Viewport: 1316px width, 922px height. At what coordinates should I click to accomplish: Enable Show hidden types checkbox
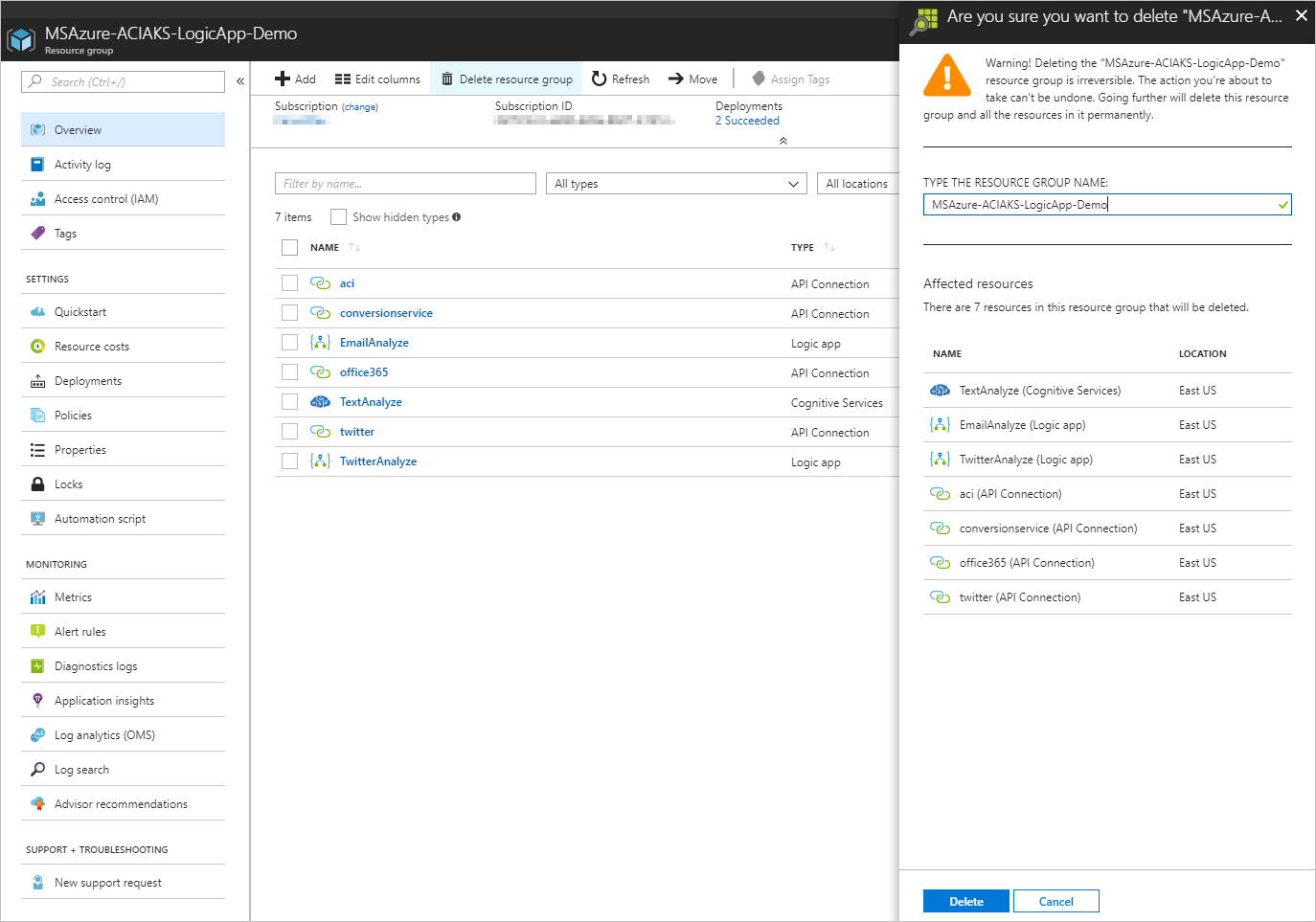click(338, 217)
